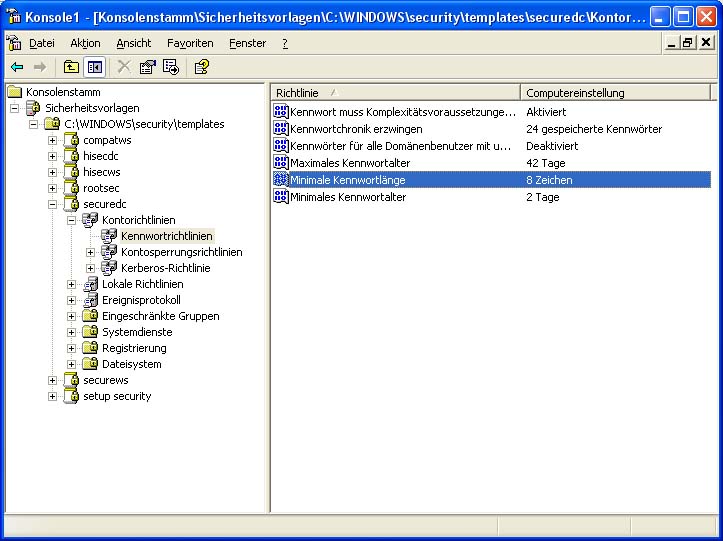Click the '2 Tage' value
The height and width of the screenshot is (541, 723).
[543, 197]
